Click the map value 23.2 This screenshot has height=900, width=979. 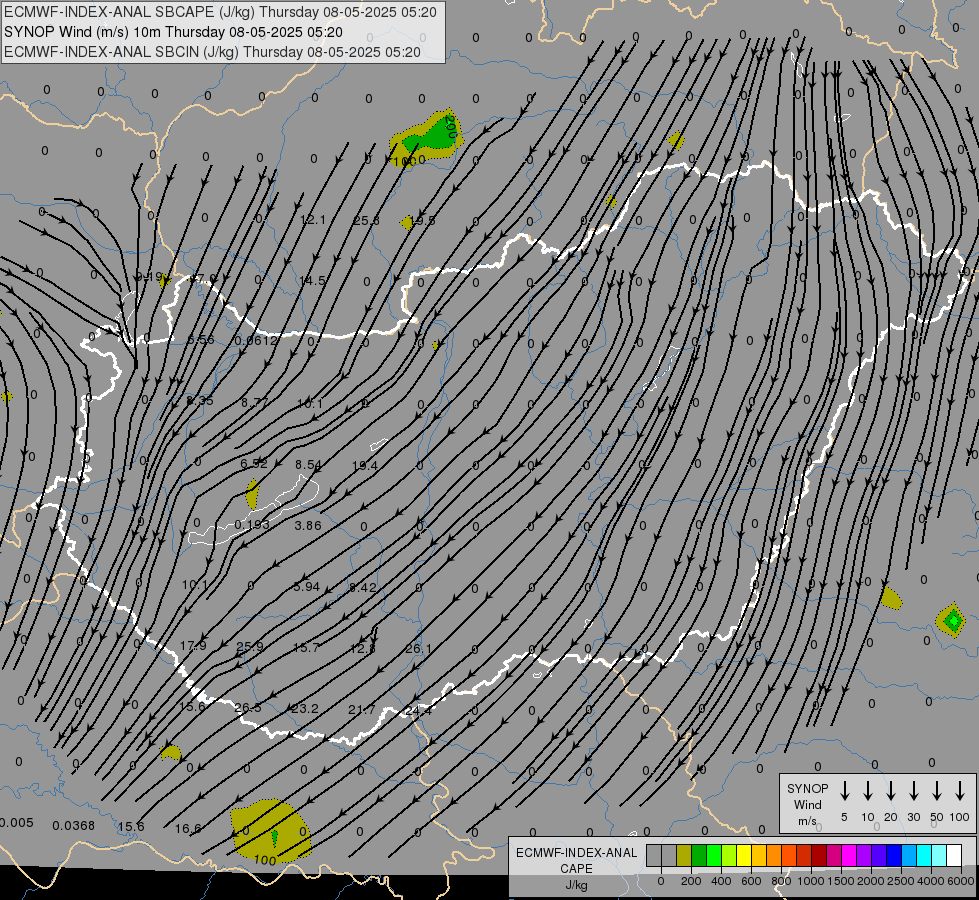(x=305, y=708)
